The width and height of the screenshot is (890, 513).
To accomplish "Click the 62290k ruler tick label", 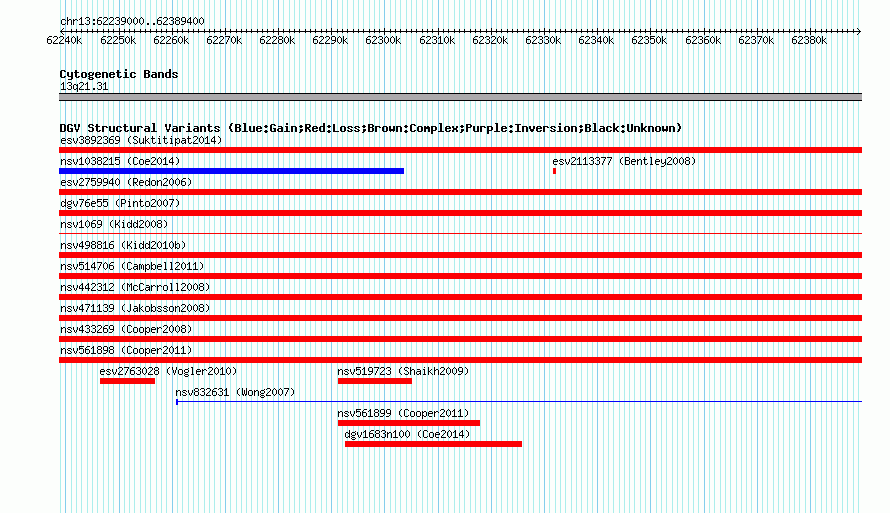I will click(330, 40).
